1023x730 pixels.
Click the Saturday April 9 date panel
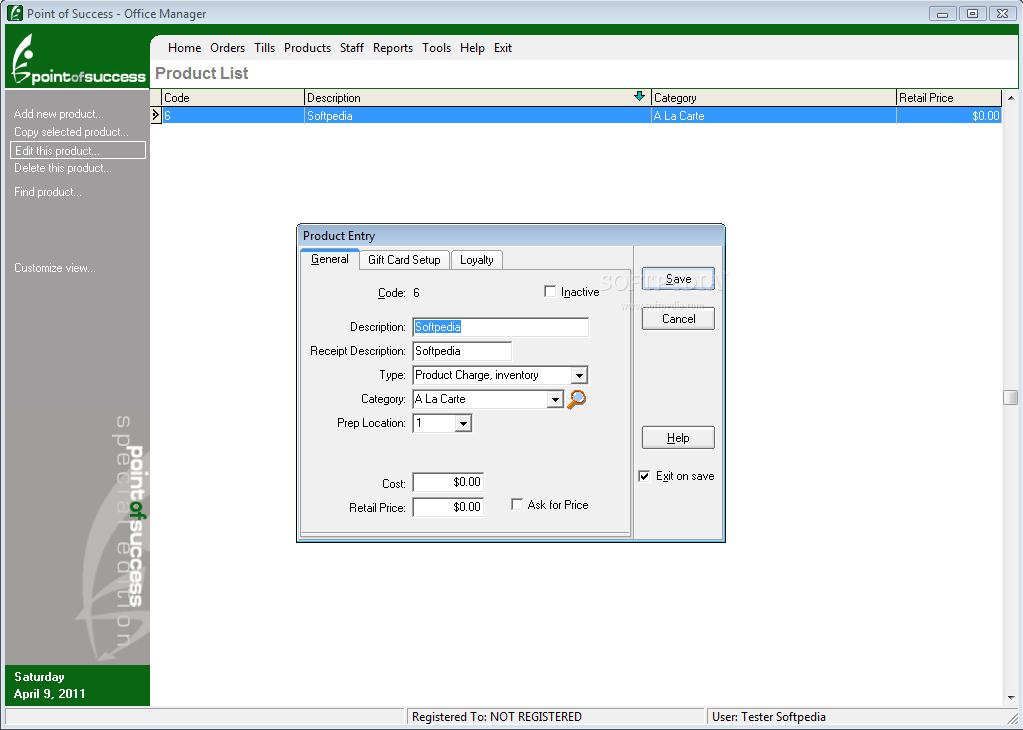coord(78,685)
